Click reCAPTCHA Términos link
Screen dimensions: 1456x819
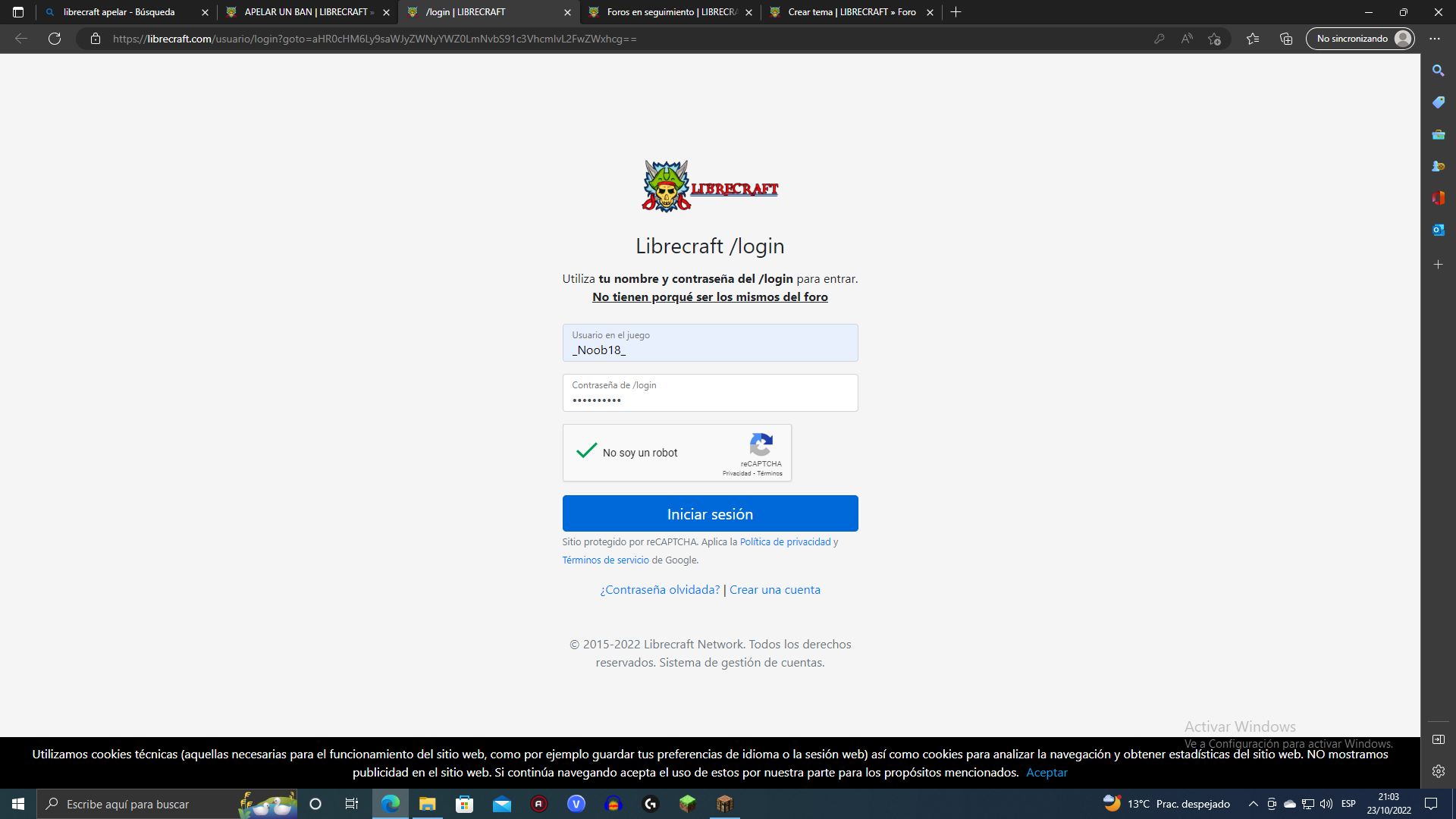tap(770, 473)
